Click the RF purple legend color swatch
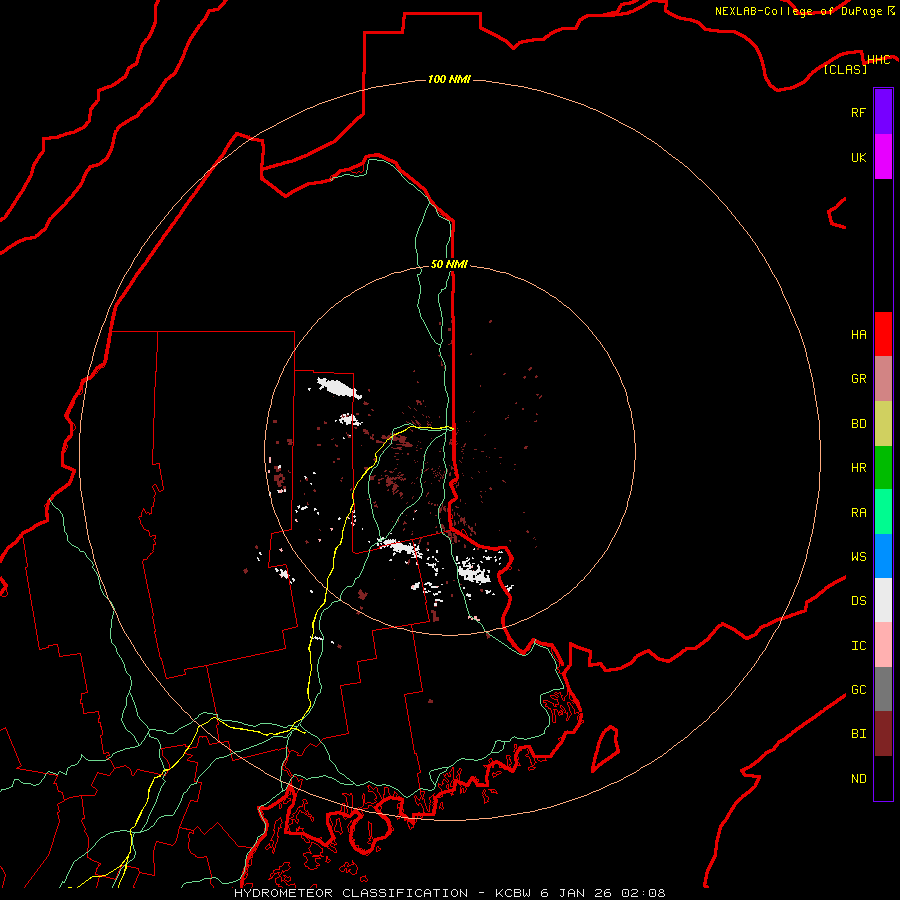The height and width of the screenshot is (900, 900). [x=883, y=112]
